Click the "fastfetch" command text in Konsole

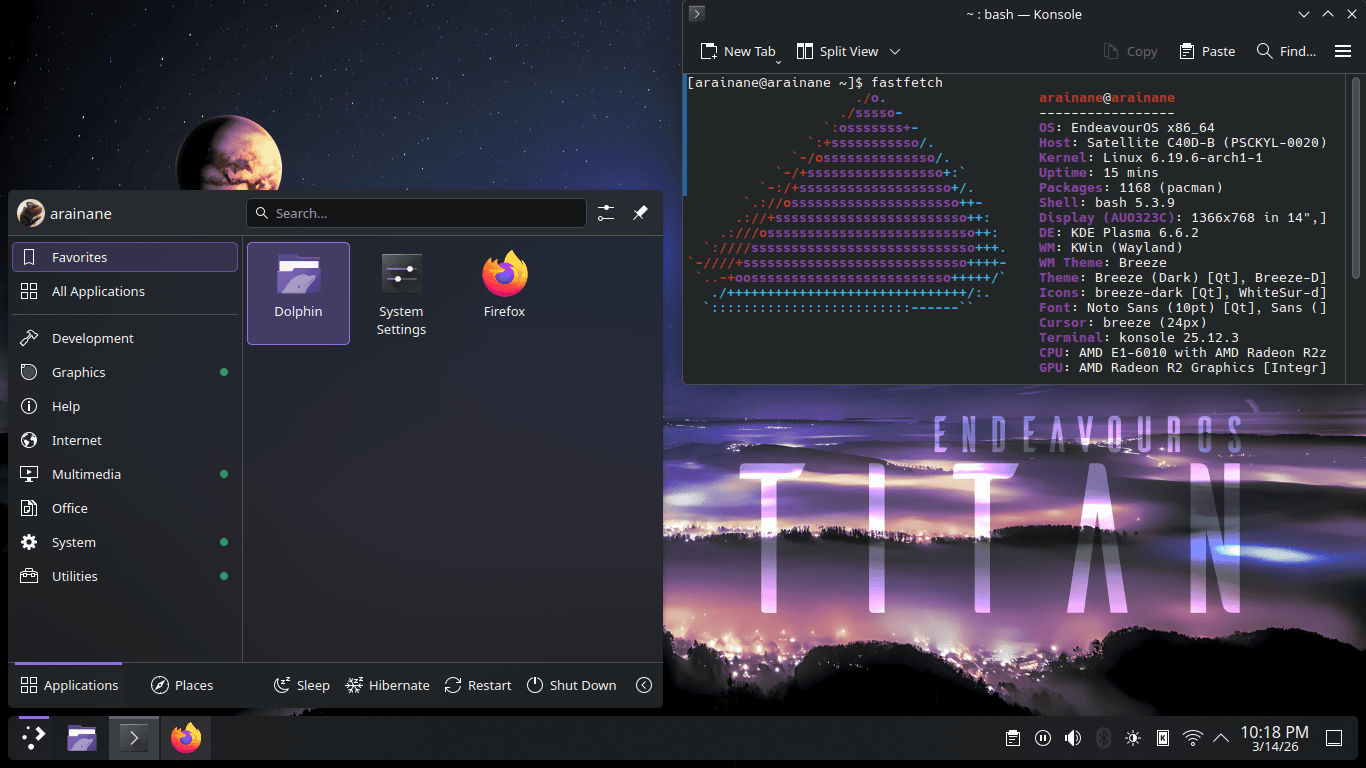coord(907,82)
